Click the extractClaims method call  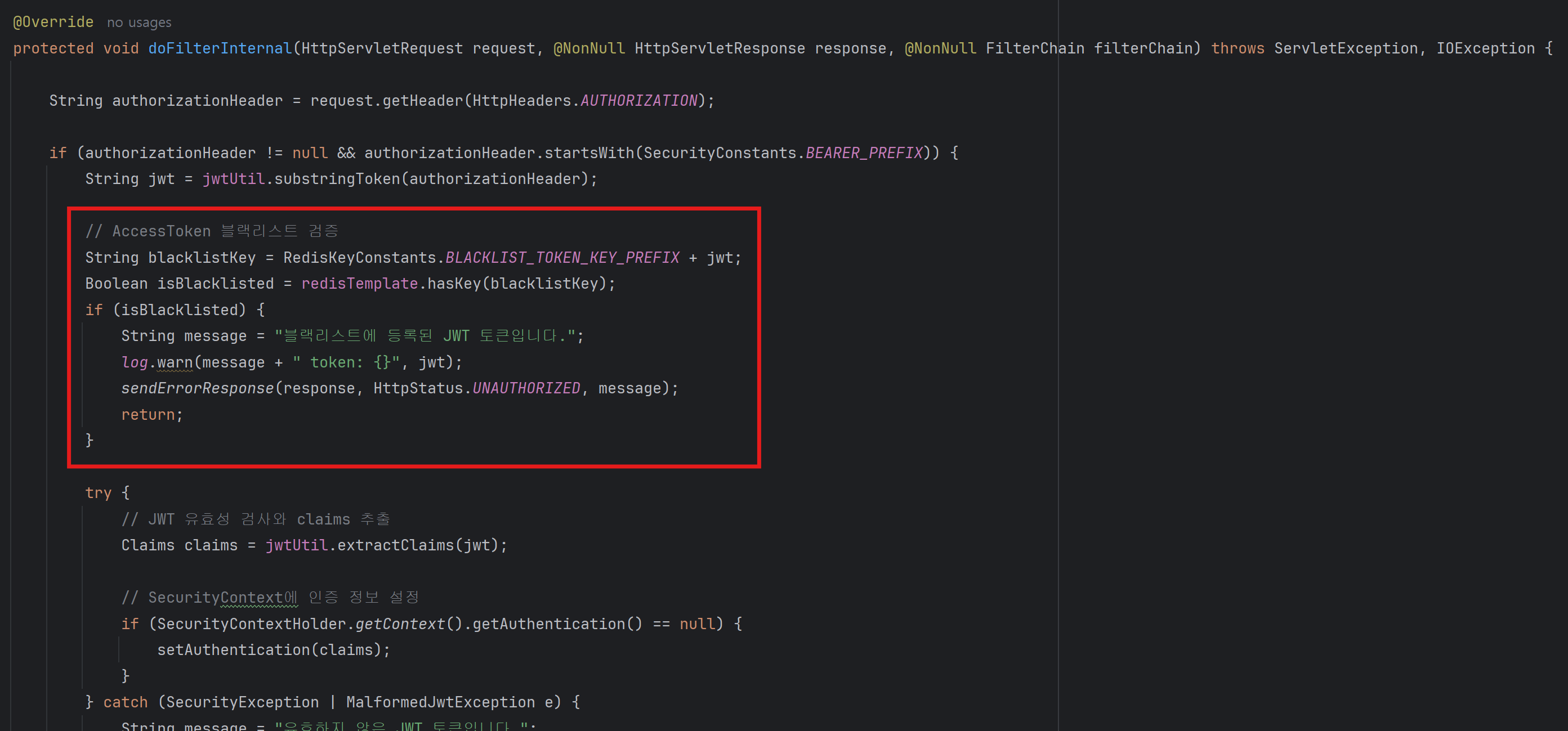point(395,545)
